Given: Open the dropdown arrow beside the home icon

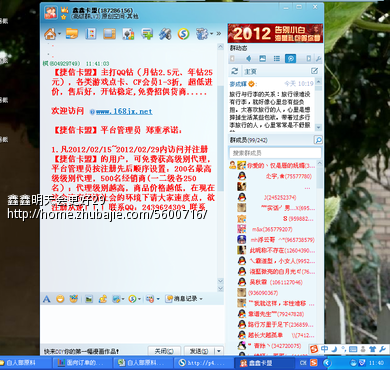Looking at the screenshot, I should coord(59,34).
